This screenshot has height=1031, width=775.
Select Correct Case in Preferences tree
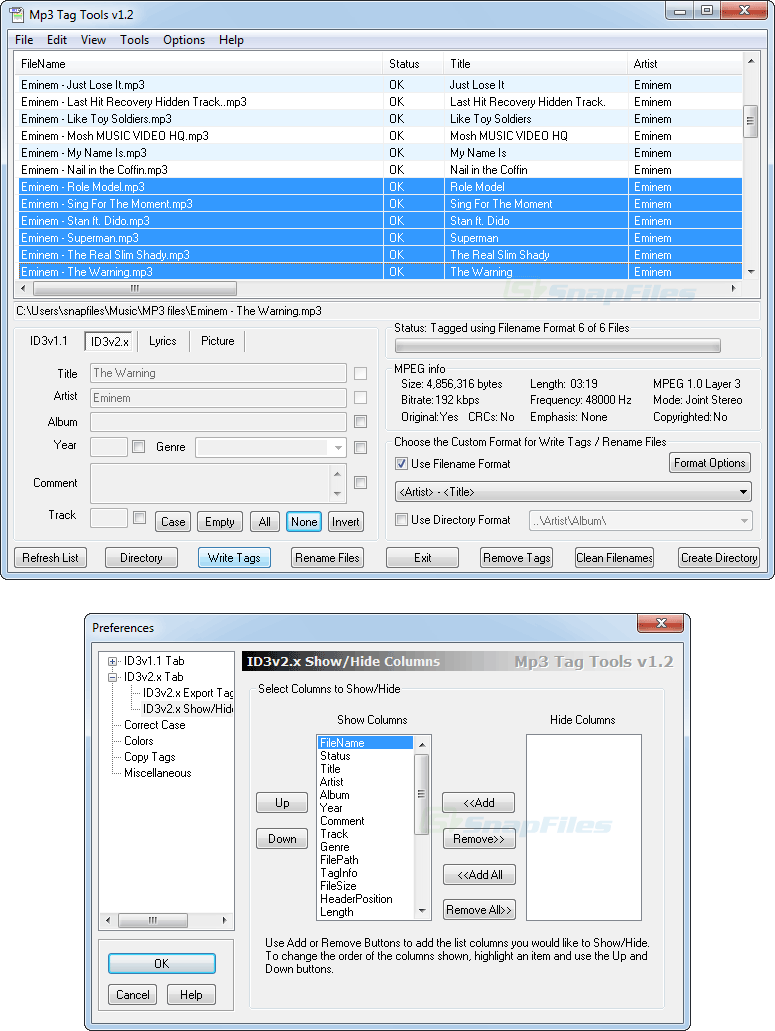tap(154, 725)
